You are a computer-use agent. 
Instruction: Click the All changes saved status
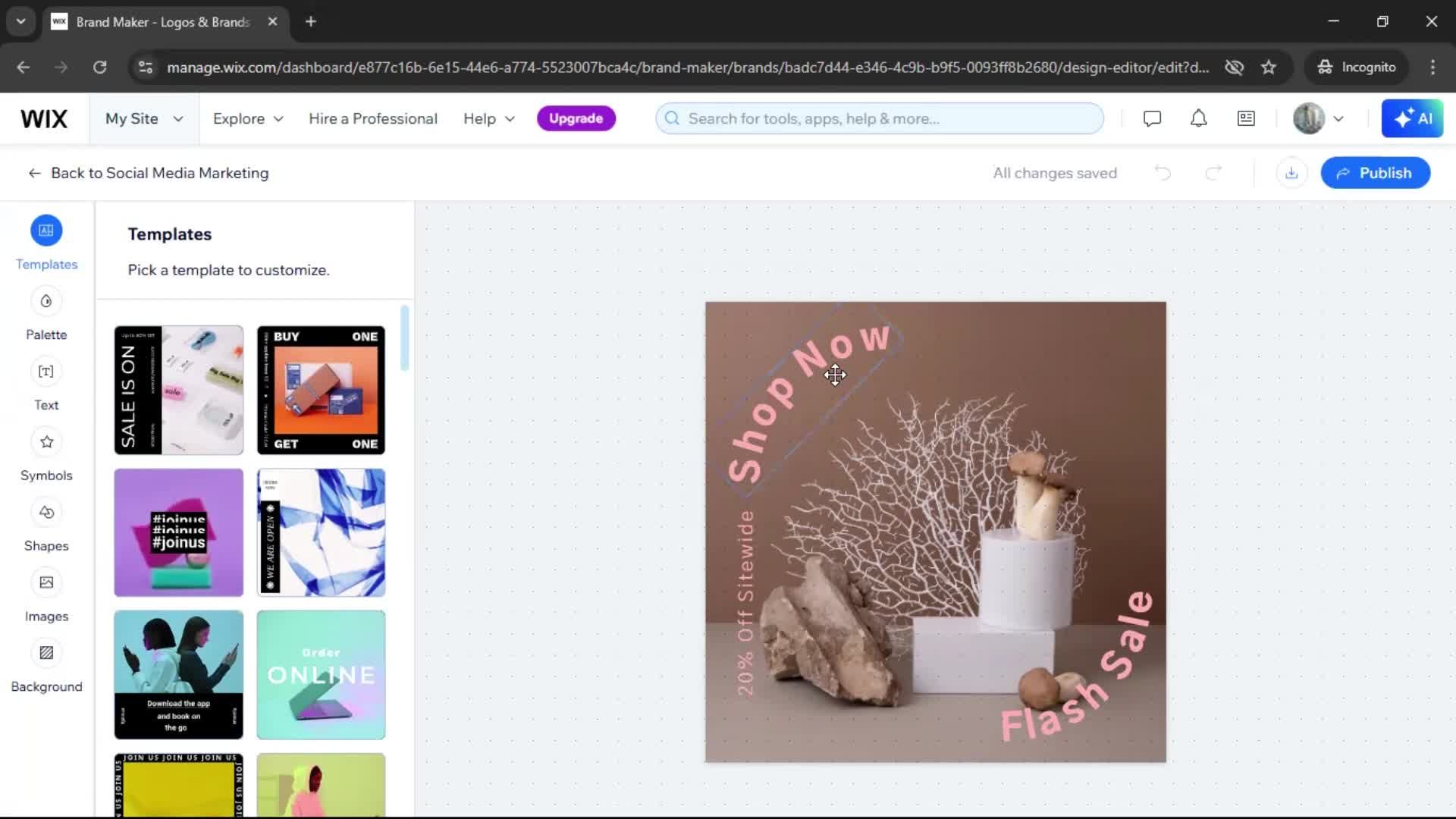1055,173
